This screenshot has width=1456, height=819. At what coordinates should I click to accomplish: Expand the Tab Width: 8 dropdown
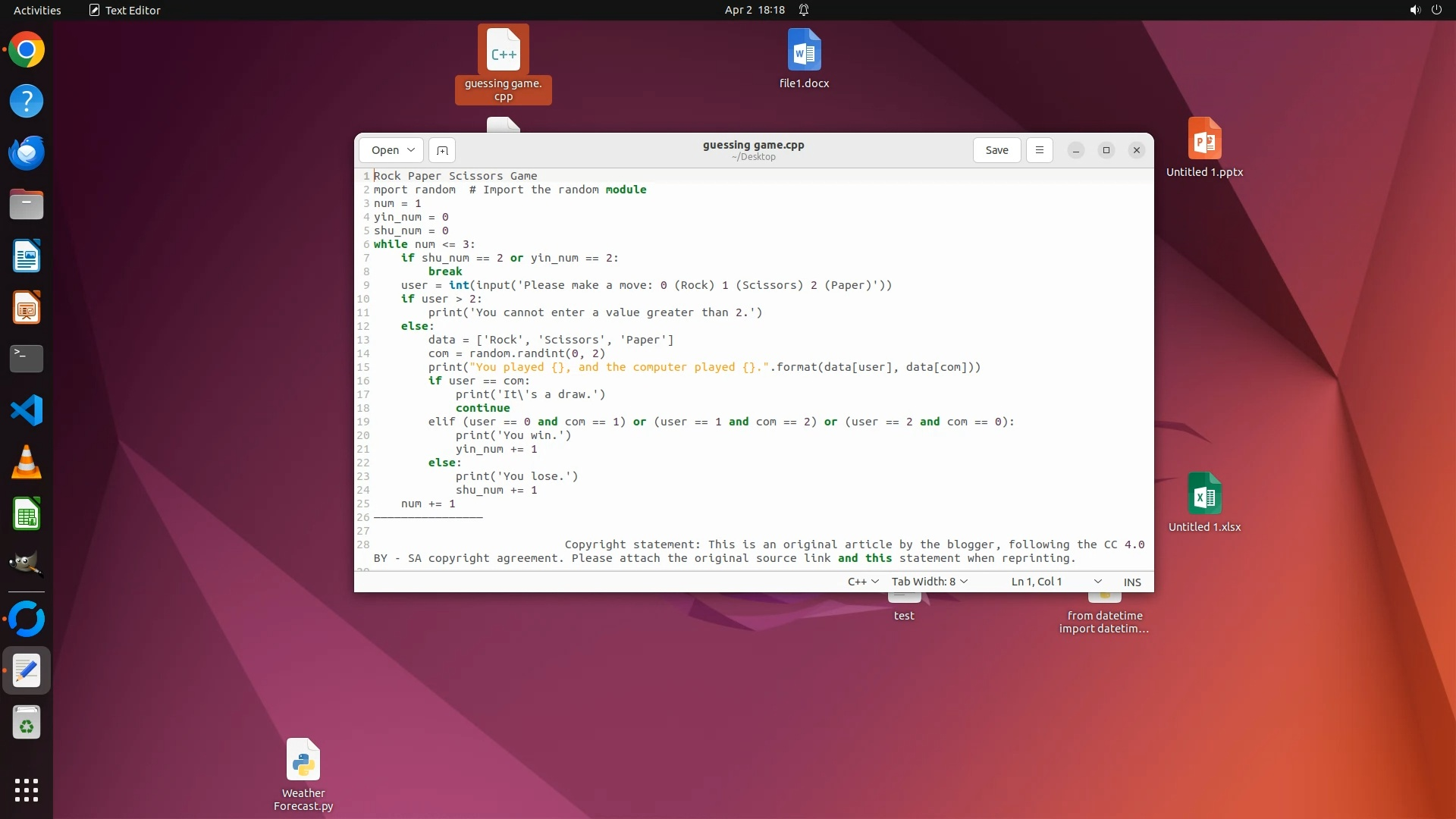(930, 582)
